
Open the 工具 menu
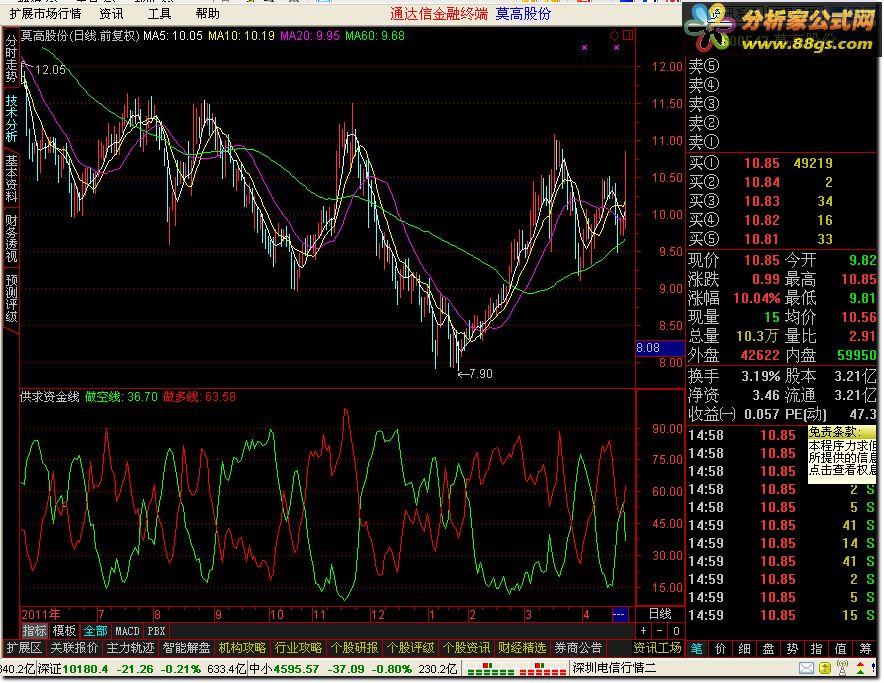[x=159, y=14]
